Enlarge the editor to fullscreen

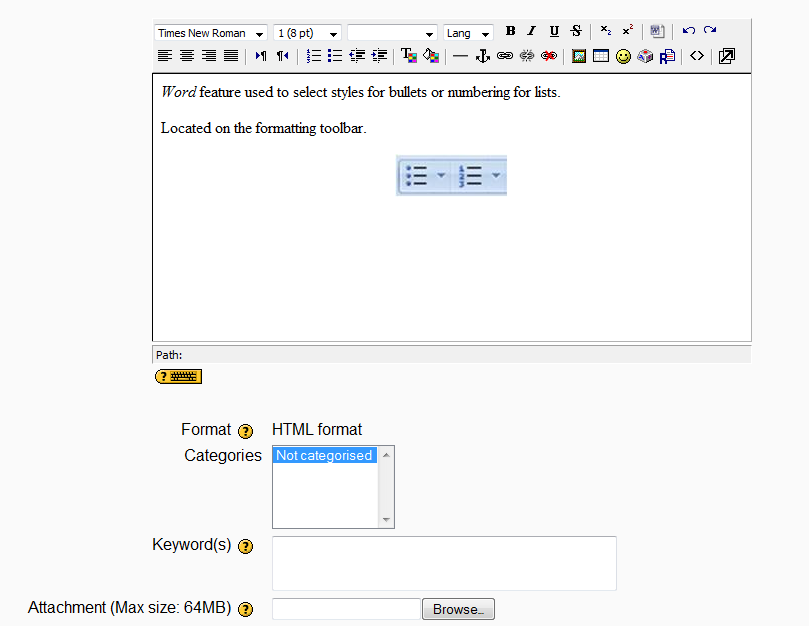(726, 56)
